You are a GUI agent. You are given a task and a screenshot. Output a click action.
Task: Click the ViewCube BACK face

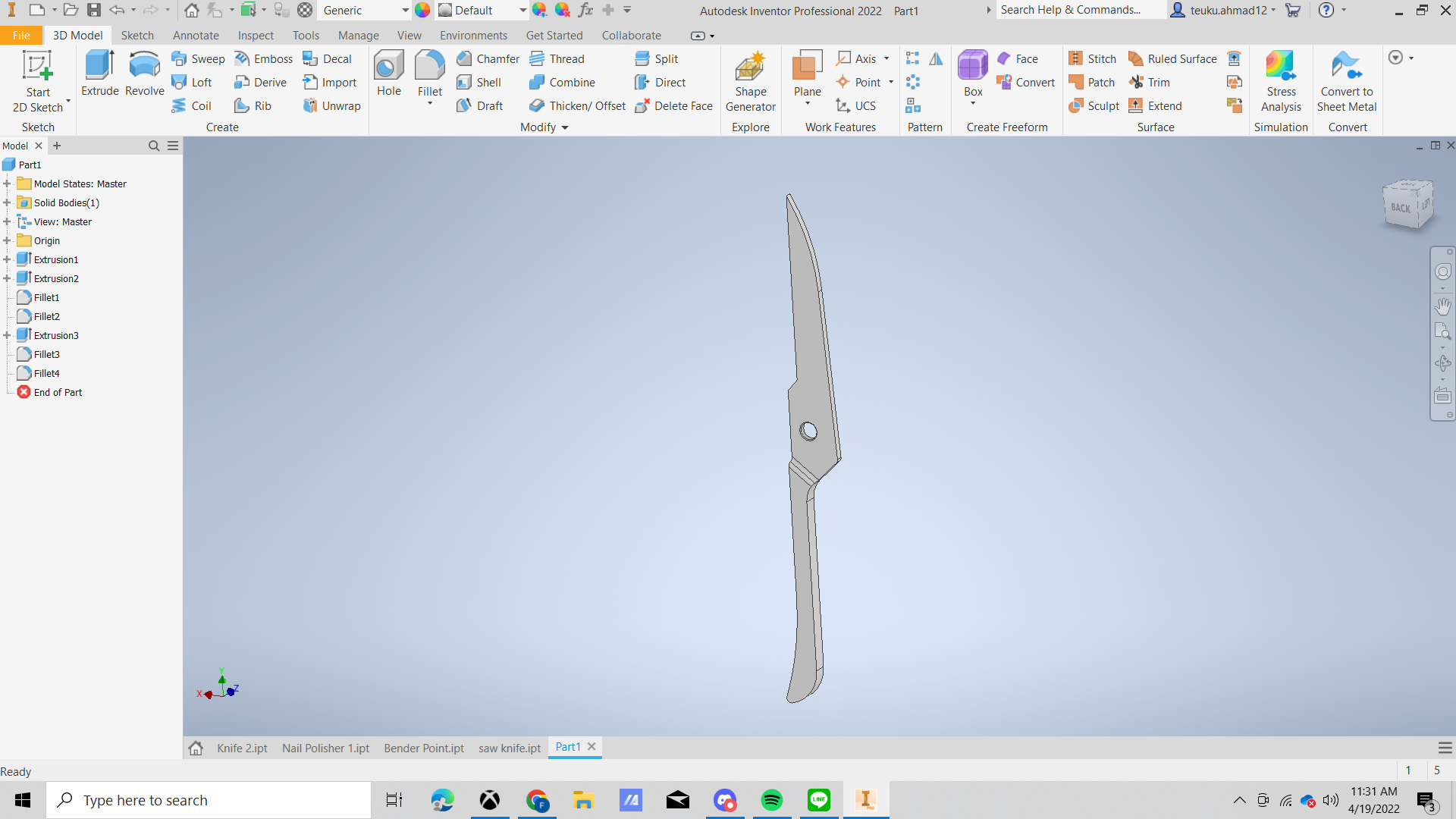click(1401, 207)
